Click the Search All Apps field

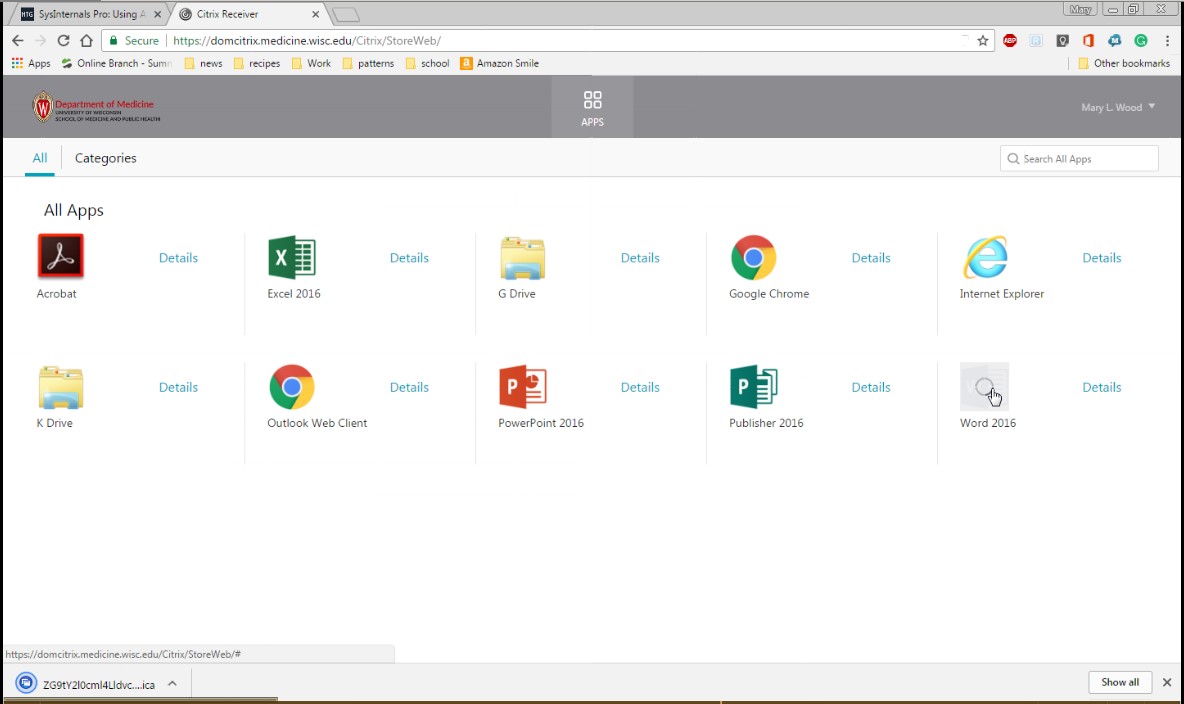point(1079,159)
